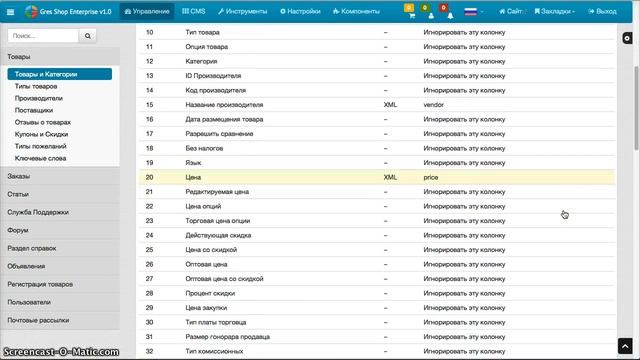Expand the Форум sidebar section
Screen dimensions: 640x360
coord(60,230)
